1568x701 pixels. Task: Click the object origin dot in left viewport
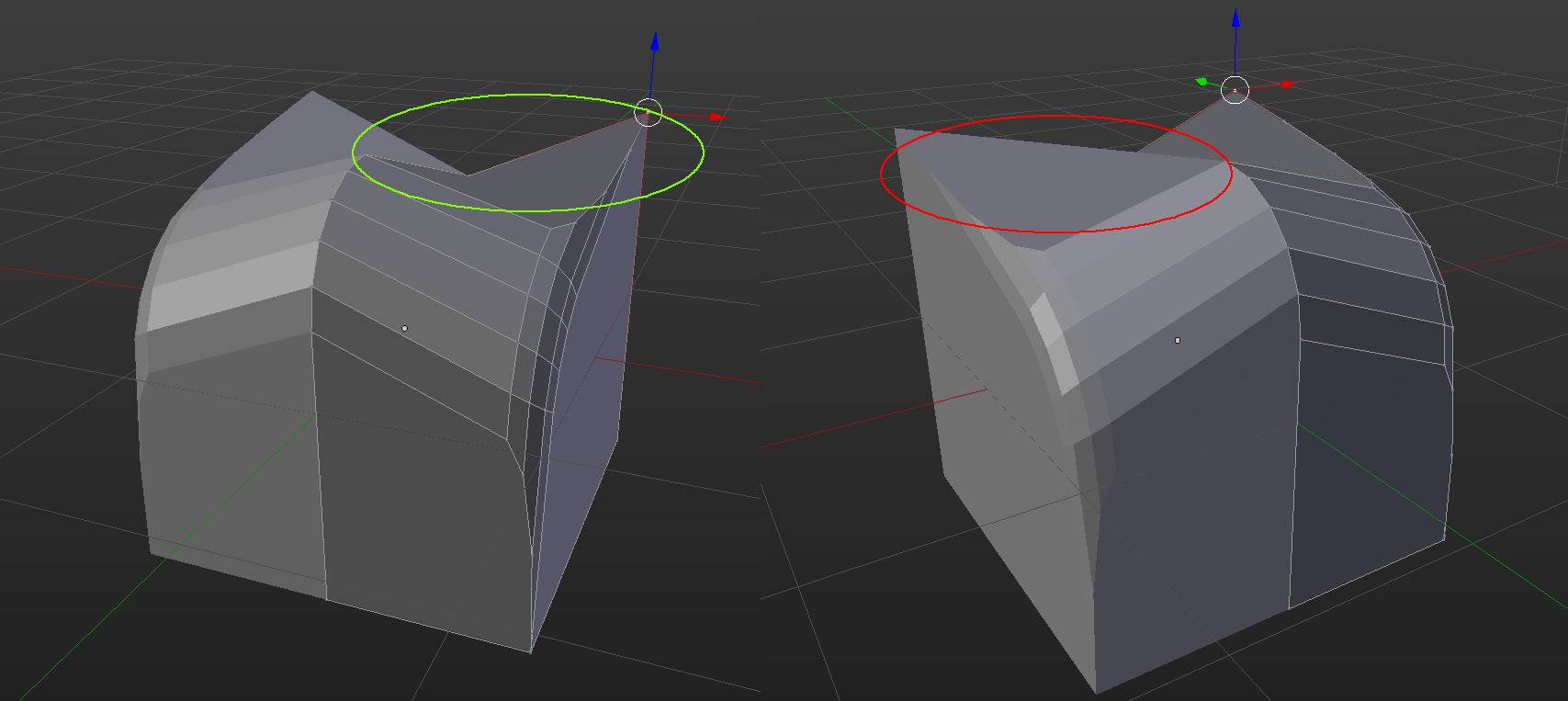[404, 328]
